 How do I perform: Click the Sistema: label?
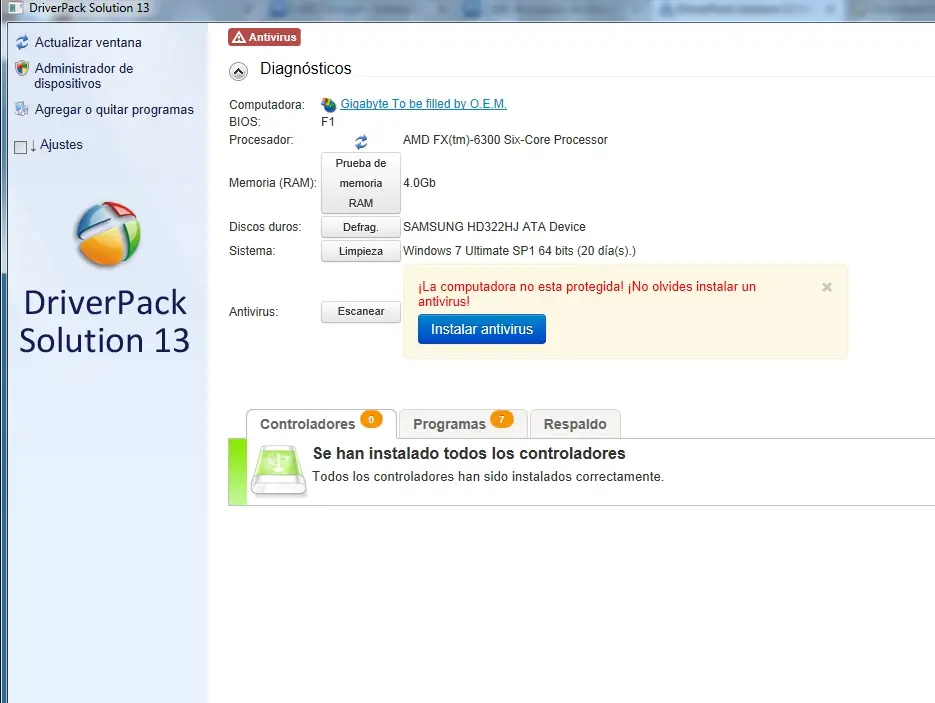click(x=252, y=250)
